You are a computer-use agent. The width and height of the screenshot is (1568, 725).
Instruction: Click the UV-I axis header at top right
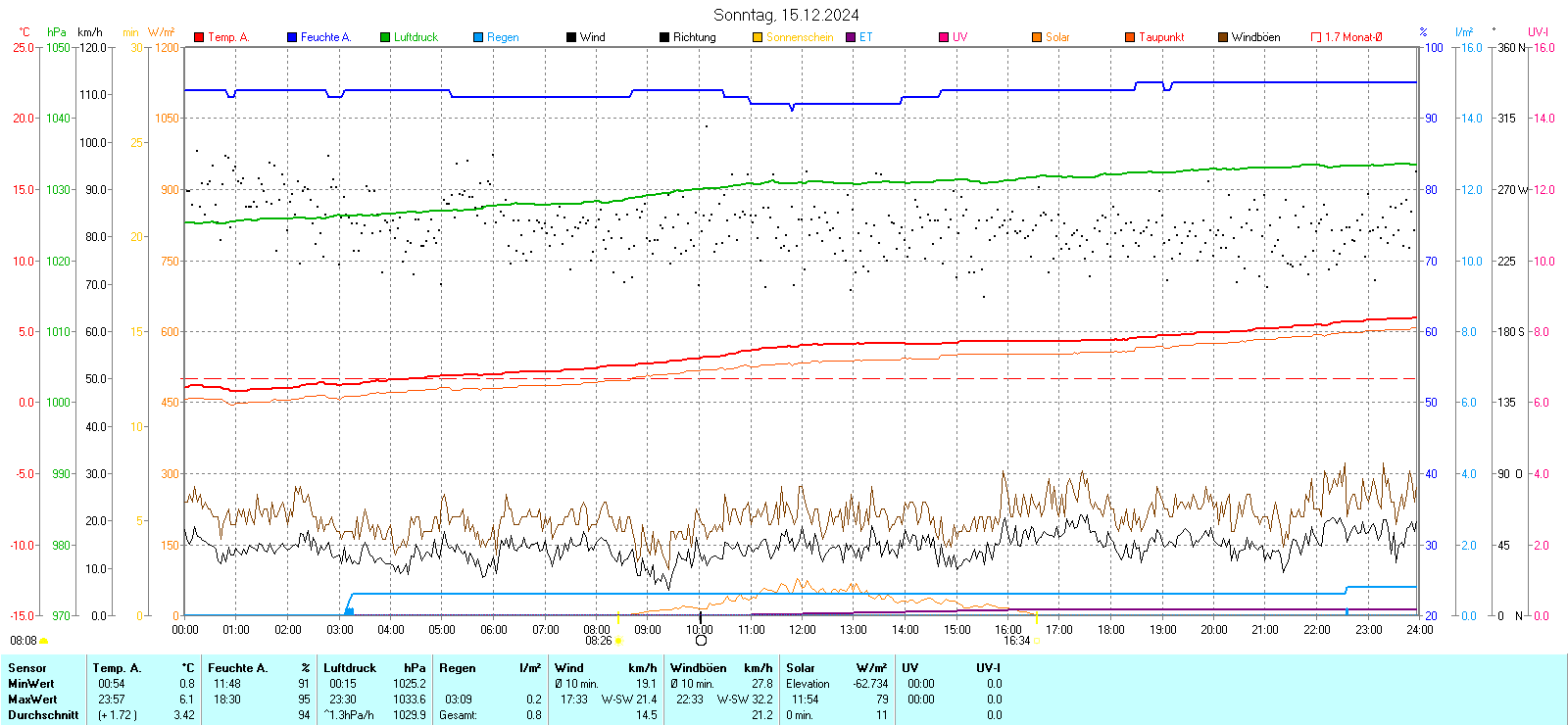(x=1538, y=32)
